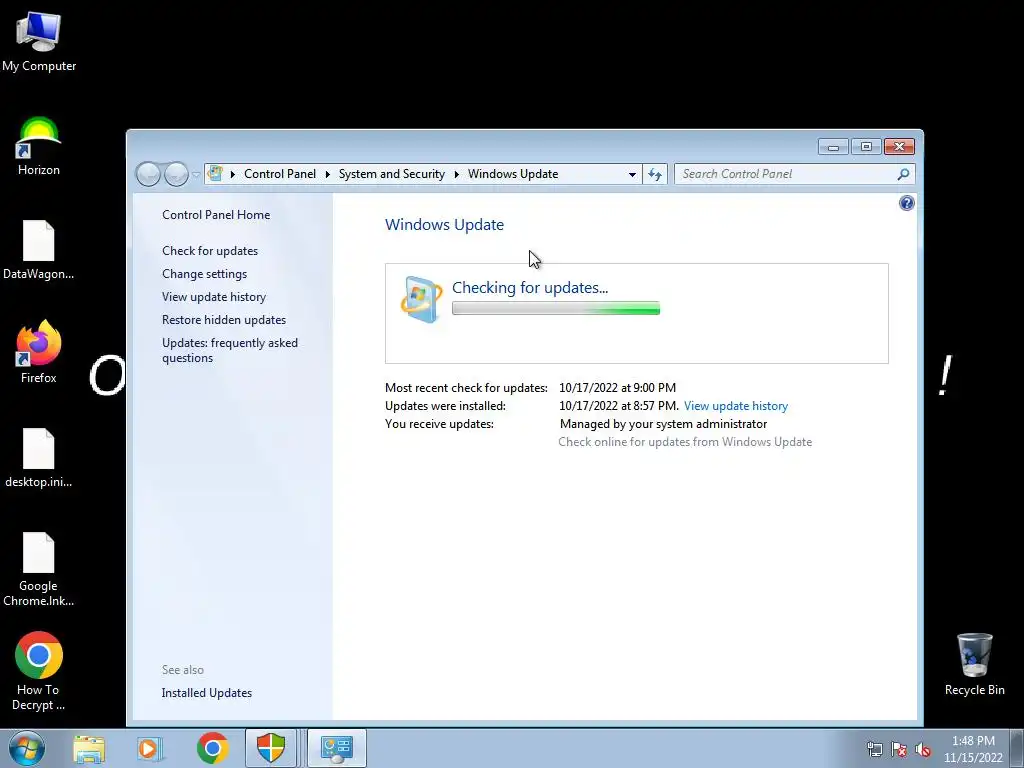Open Google Chrome from the taskbar
The image size is (1024, 768).
212,748
